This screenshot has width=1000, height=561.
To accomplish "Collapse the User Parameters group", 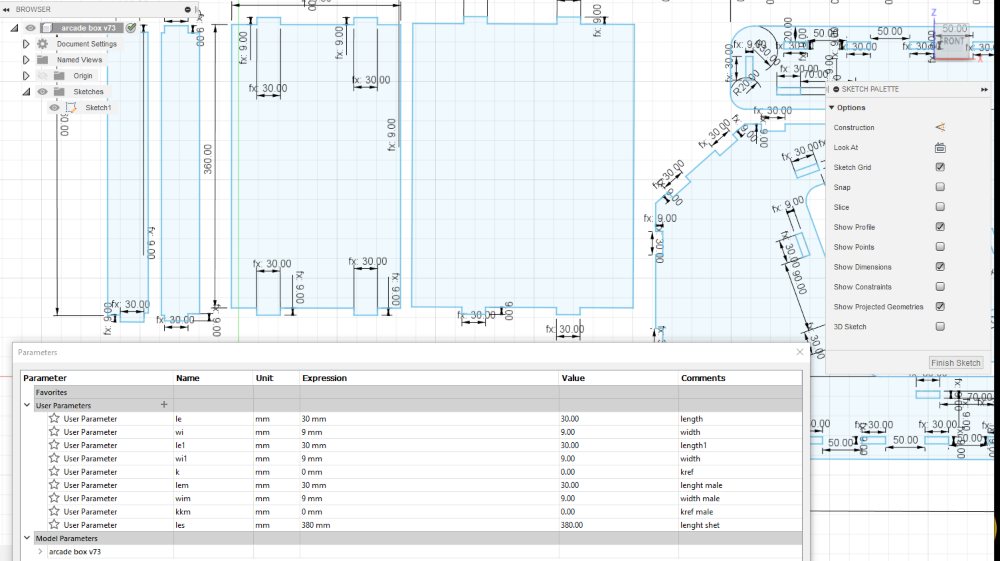I will click(x=27, y=405).
